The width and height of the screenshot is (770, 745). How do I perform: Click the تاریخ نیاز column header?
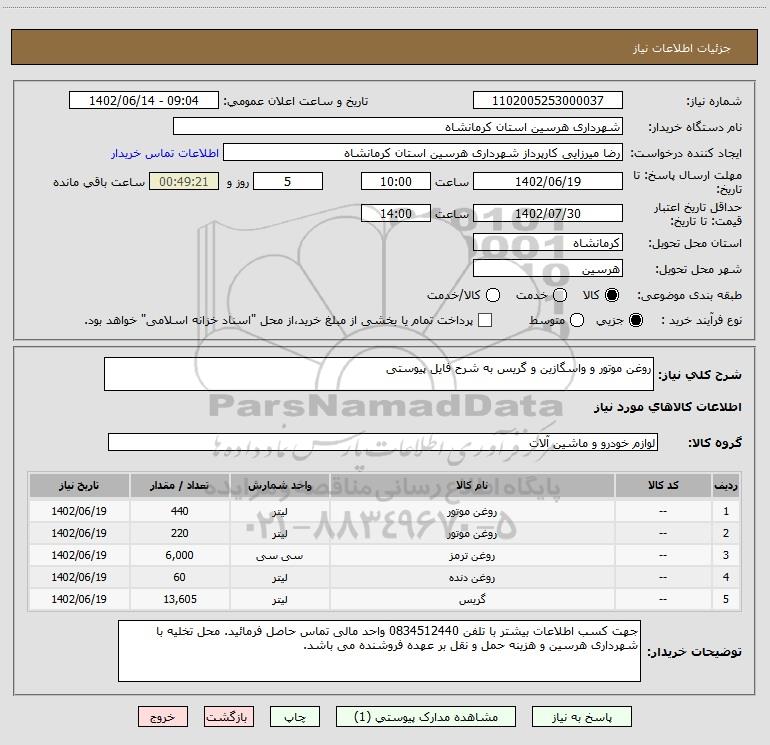coord(79,485)
